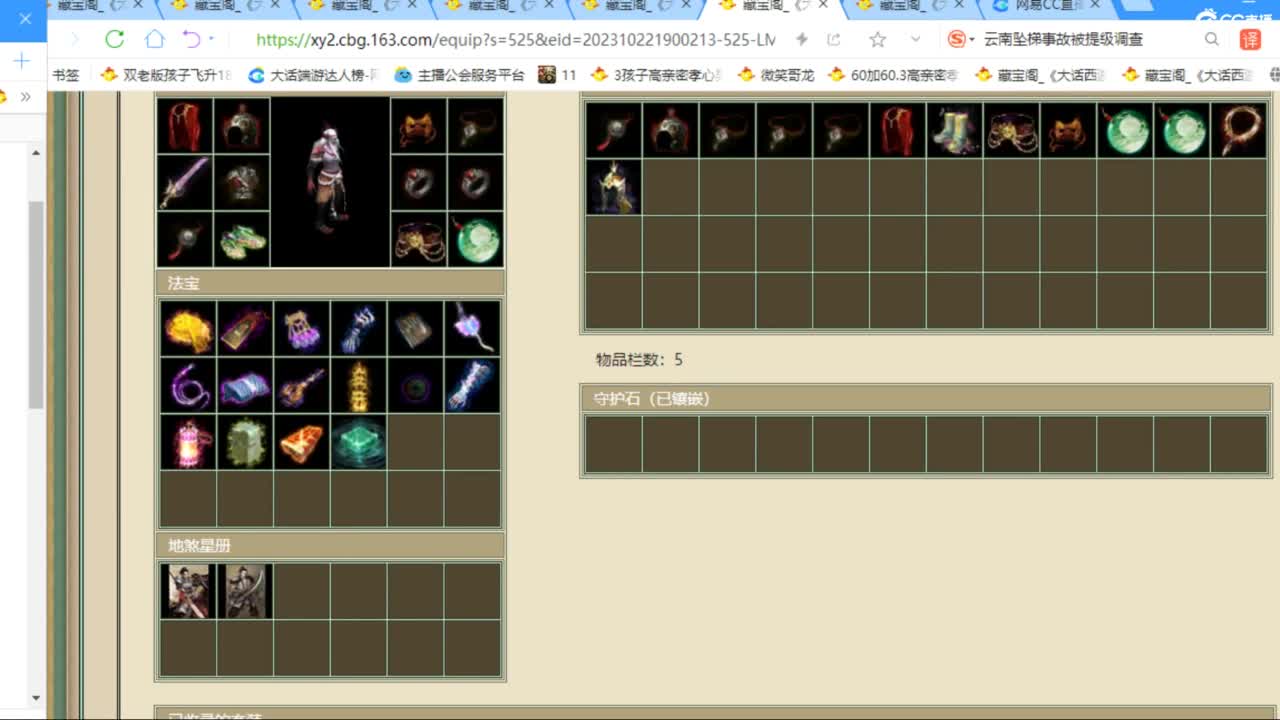Click the golden pagoda treasure icon
Screen dimensions: 1280x720
(358, 386)
